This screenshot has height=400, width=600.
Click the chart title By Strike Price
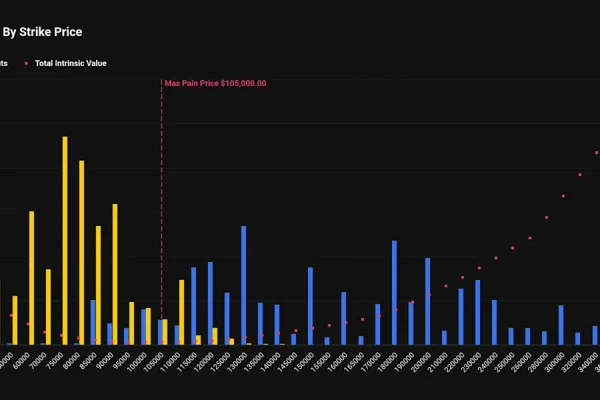click(x=42, y=32)
